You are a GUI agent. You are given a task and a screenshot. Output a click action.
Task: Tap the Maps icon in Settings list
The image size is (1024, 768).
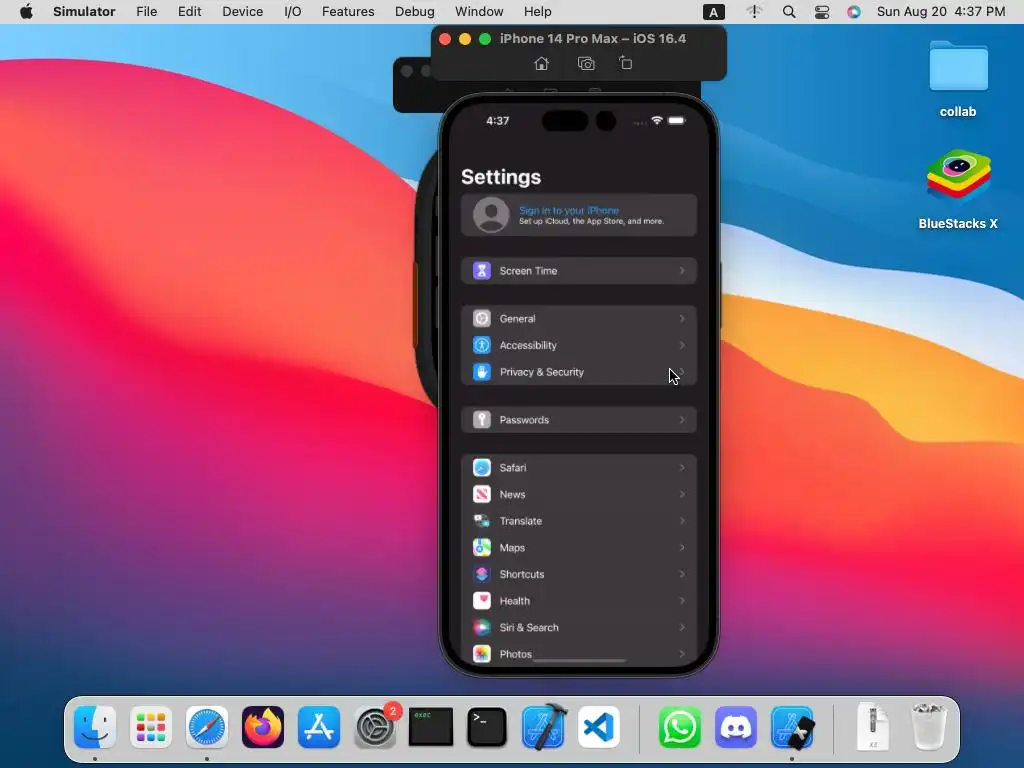482,548
